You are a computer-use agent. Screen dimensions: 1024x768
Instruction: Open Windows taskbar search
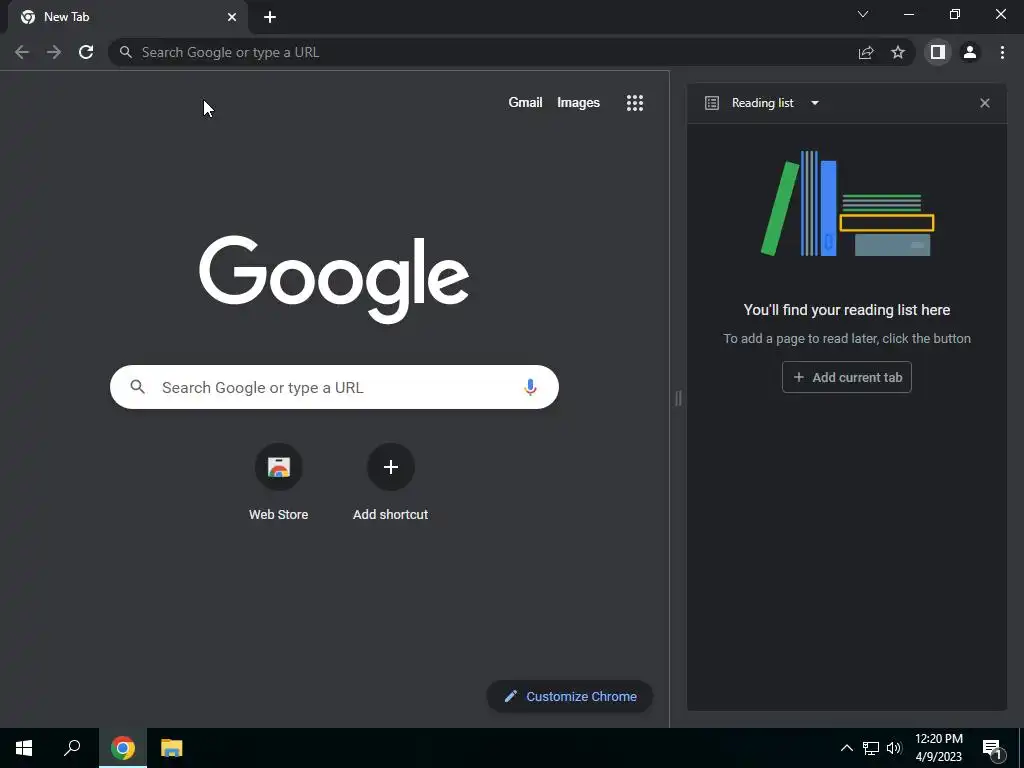[72, 748]
